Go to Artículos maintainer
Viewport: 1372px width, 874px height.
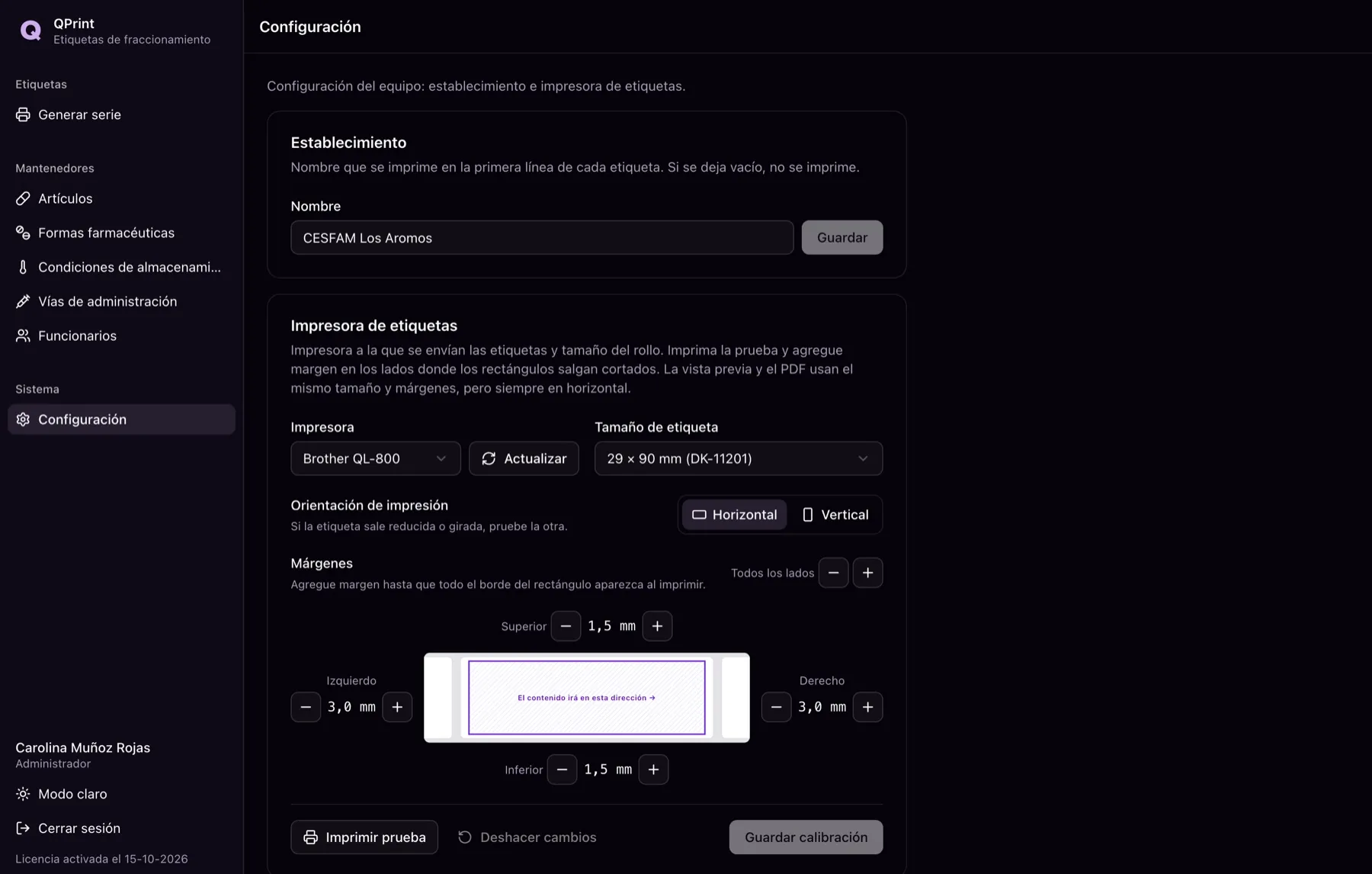121,198
